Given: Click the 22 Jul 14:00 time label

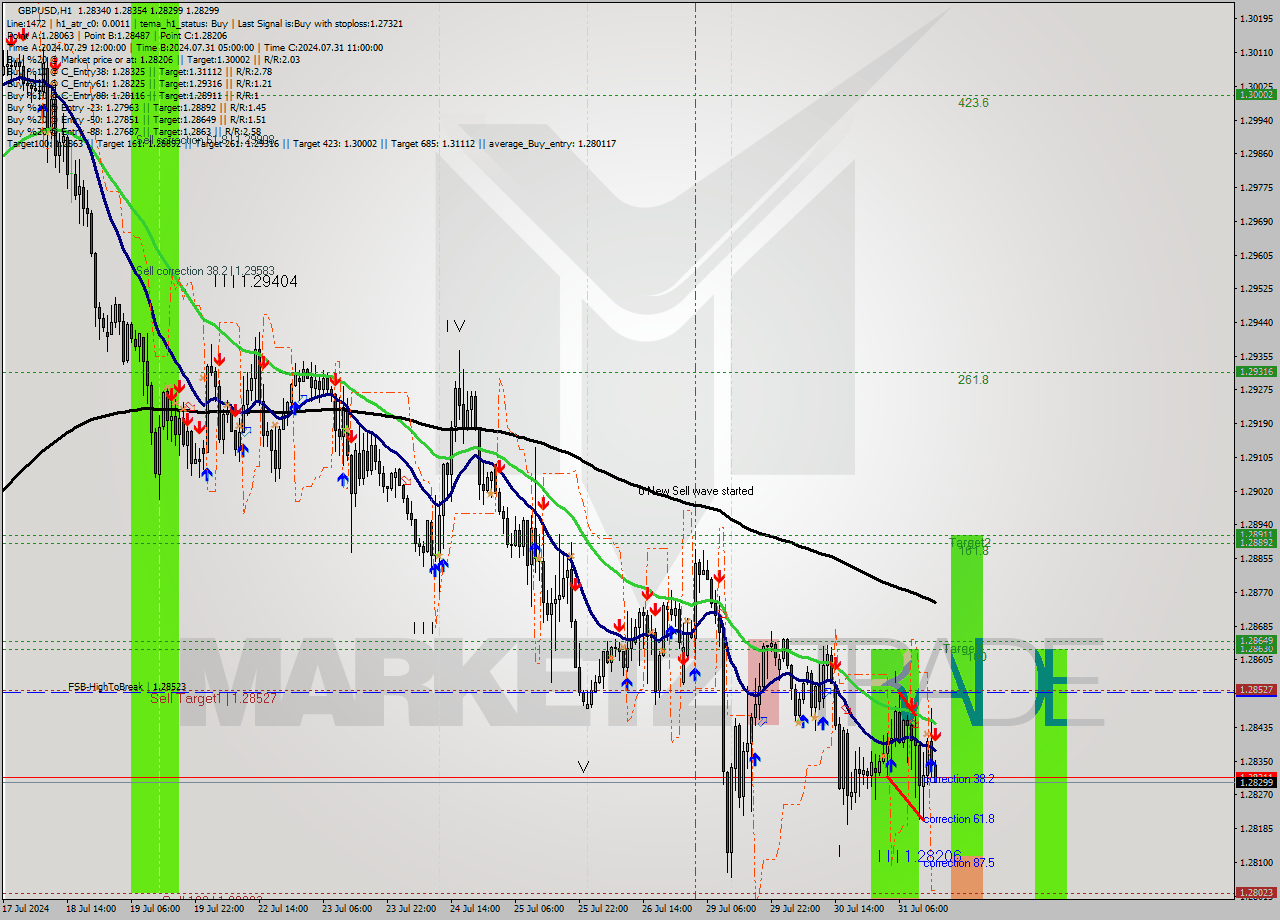Looking at the screenshot, I should 283,910.
